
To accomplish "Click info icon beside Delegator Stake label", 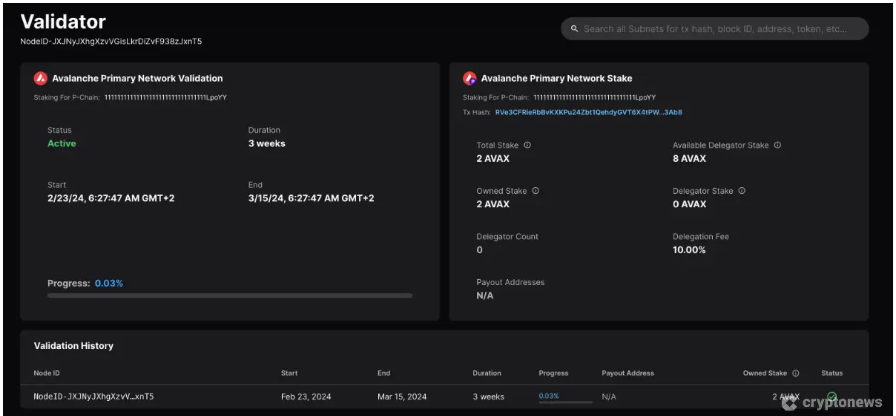I will [741, 191].
